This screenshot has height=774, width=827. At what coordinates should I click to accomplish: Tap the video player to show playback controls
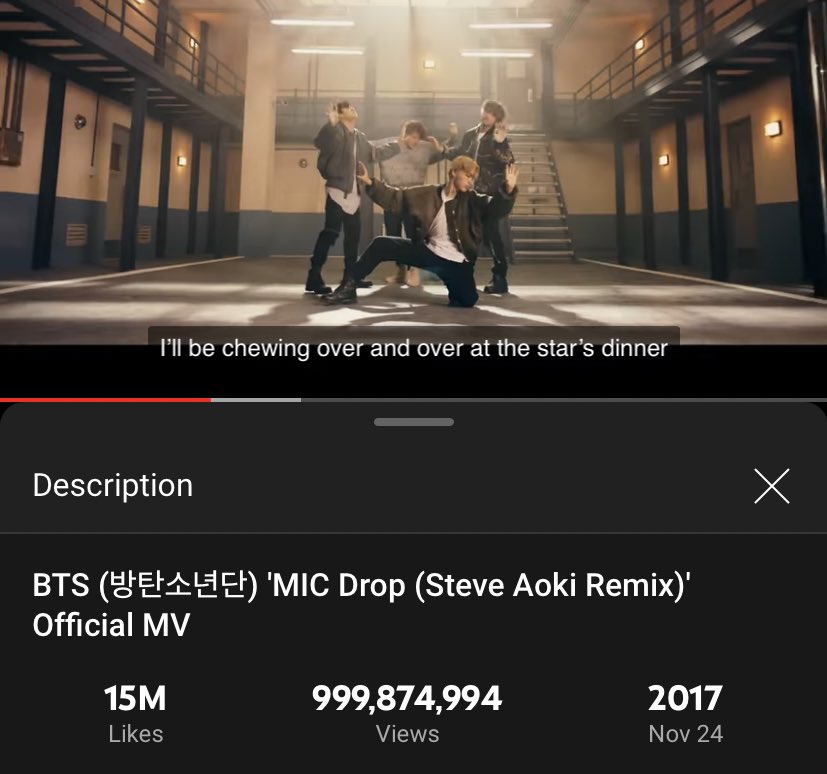pyautogui.click(x=414, y=172)
